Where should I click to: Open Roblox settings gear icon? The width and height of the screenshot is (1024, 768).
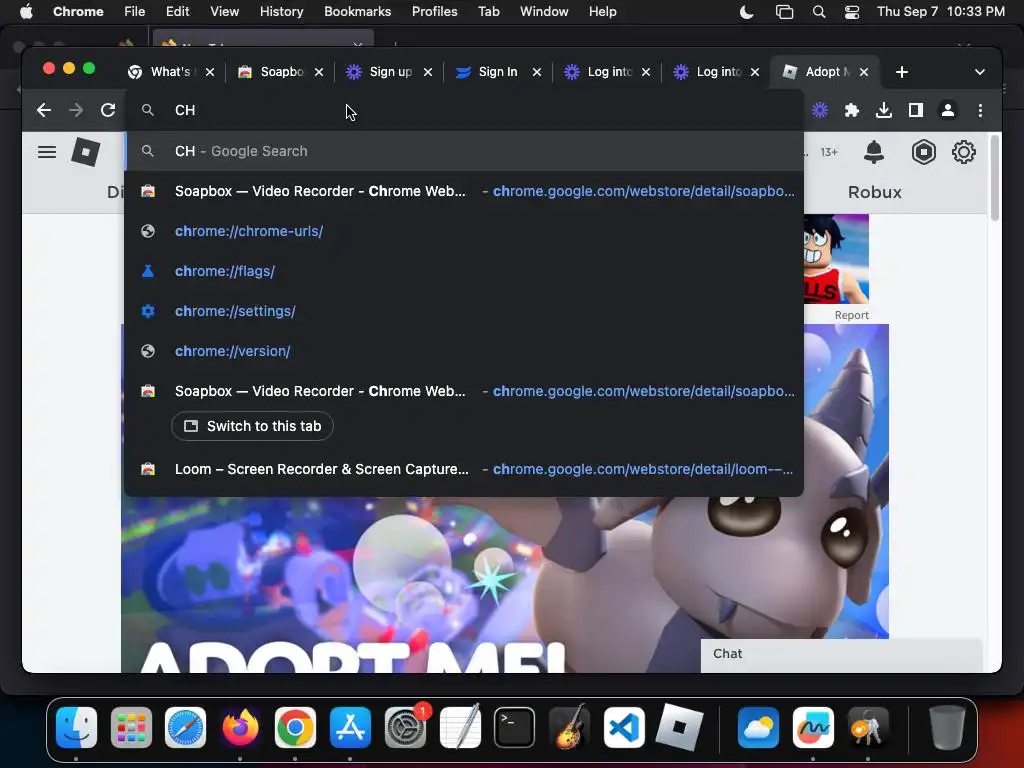[963, 152]
